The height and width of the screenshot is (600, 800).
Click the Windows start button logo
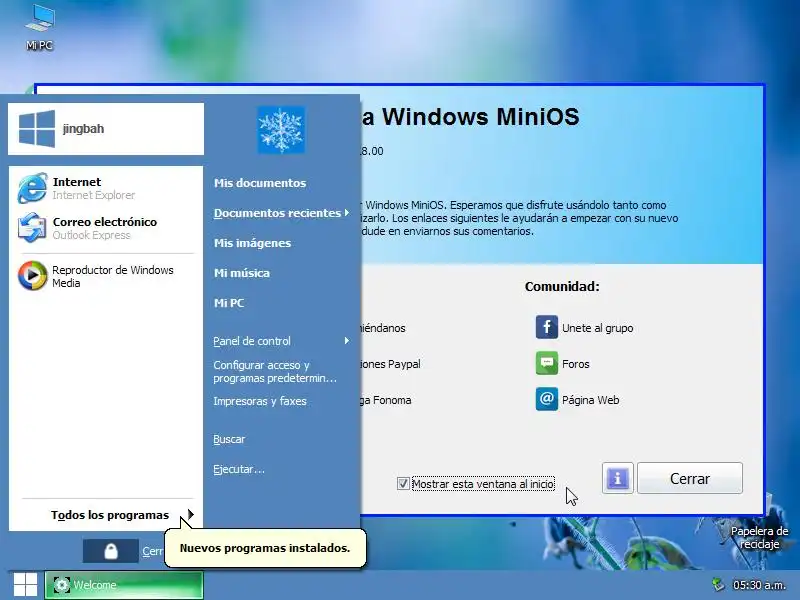point(25,584)
